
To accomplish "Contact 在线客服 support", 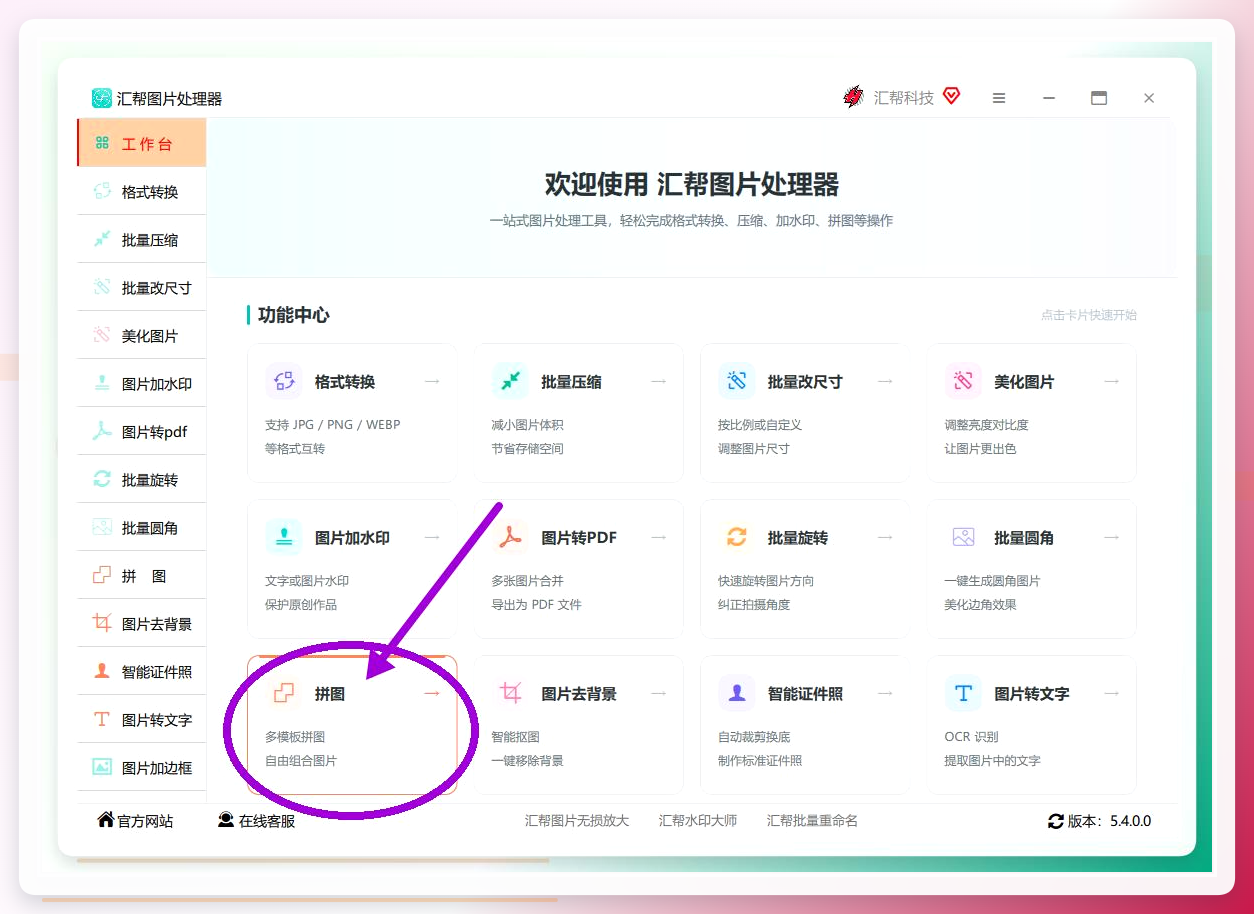I will [257, 820].
